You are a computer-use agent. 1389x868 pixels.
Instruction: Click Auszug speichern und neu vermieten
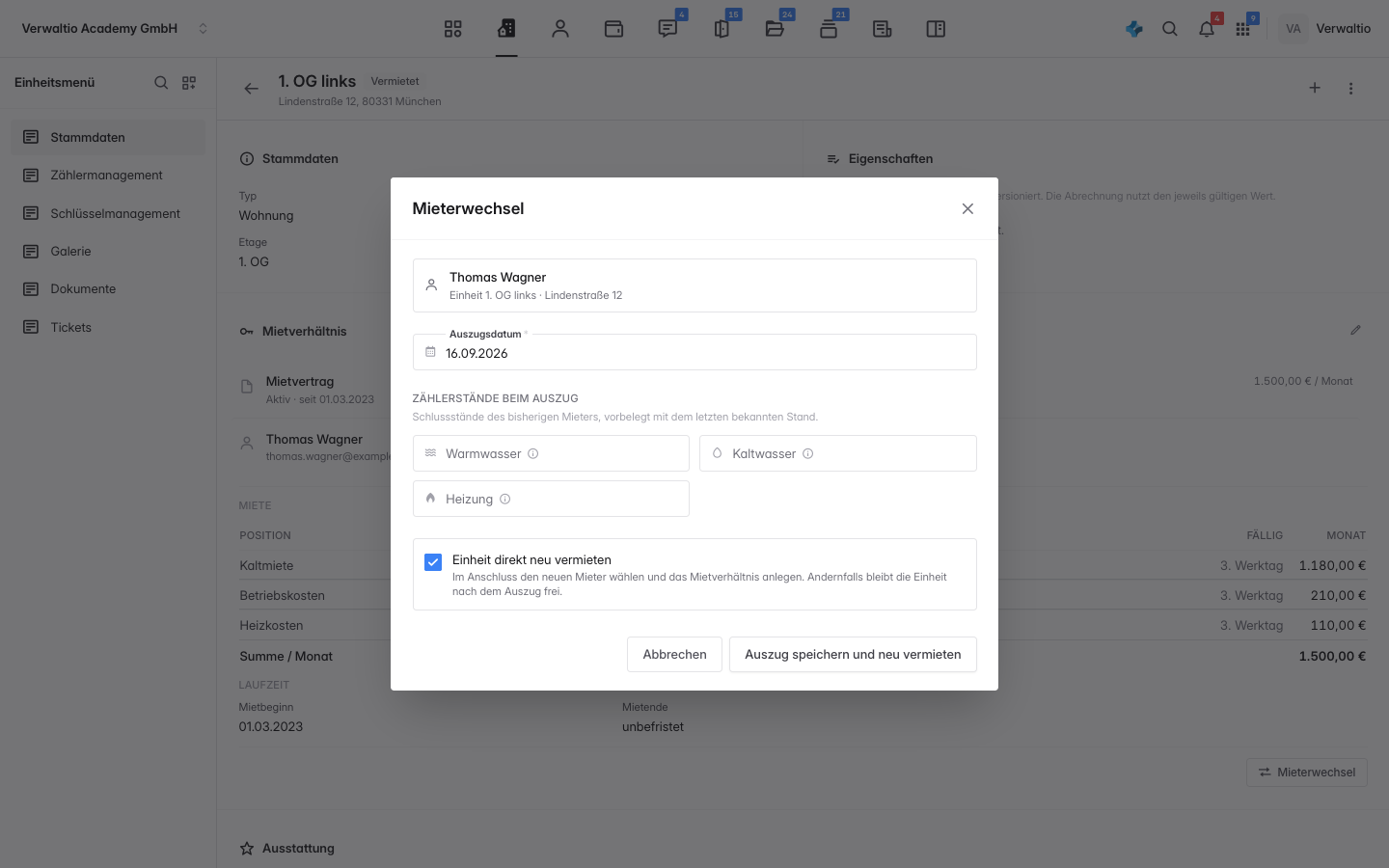click(x=853, y=654)
